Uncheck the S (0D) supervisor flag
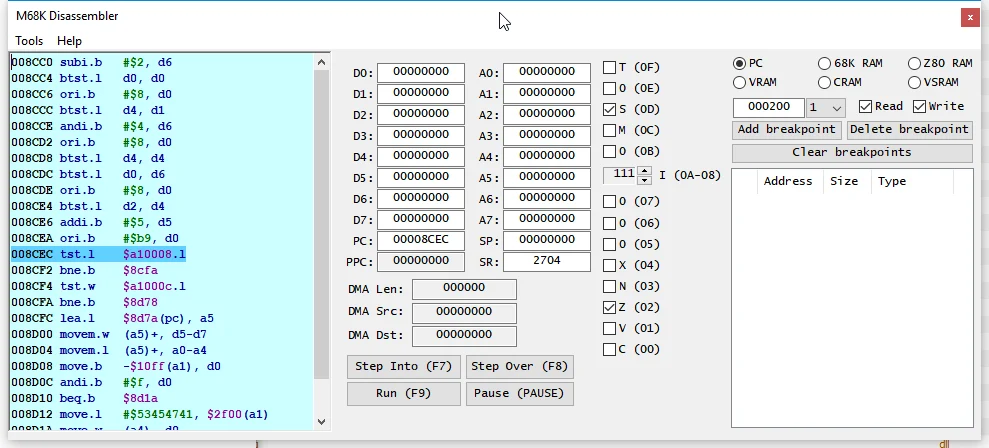The height and width of the screenshot is (448, 989). point(609,110)
